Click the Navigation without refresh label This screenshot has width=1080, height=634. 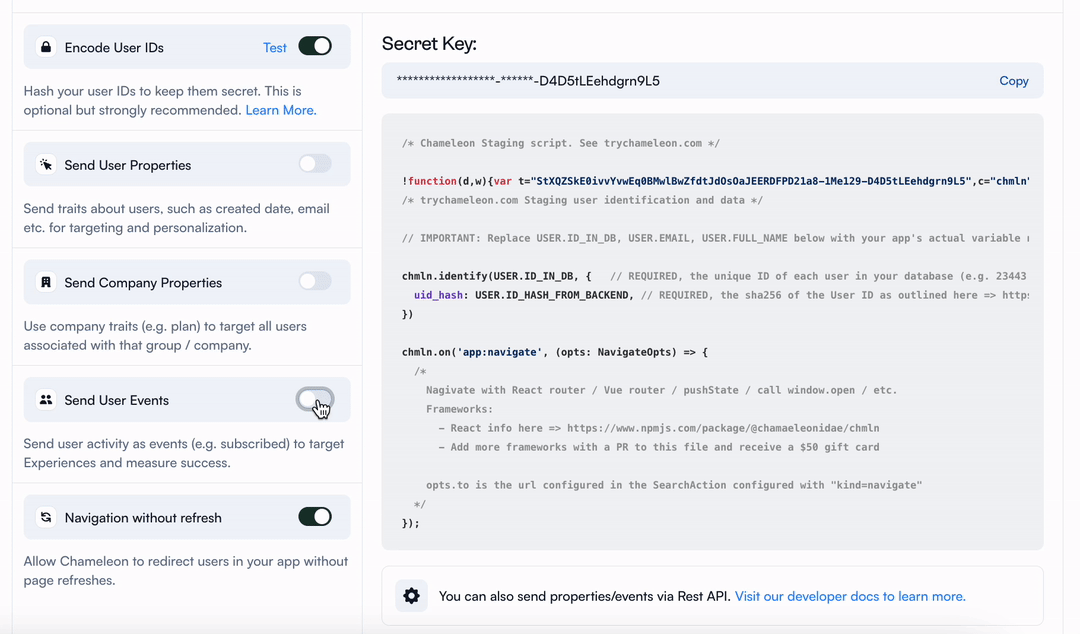pos(143,518)
